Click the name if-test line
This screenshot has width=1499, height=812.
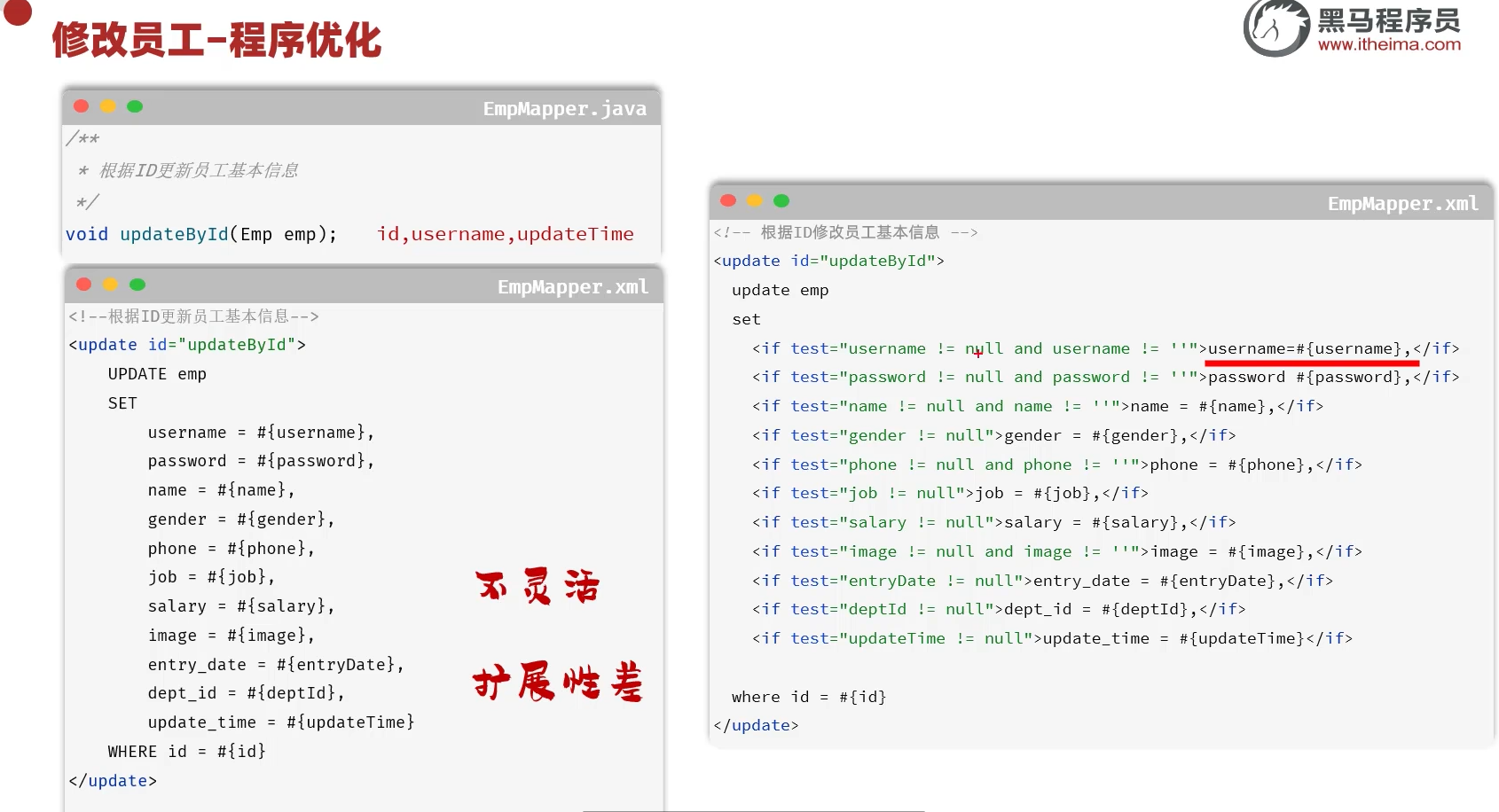(1038, 406)
